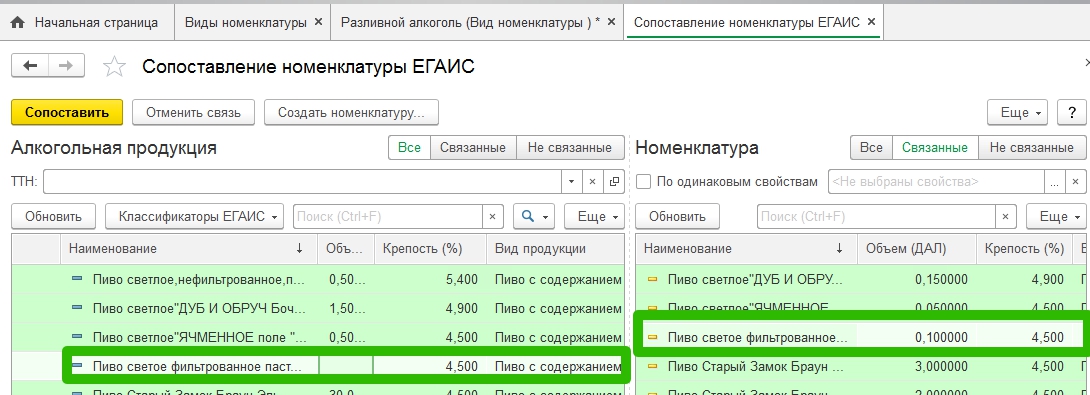Image resolution: width=1090 pixels, height=395 pixels.
Task: Click the Не выбраны свойства field
Action: tap(936, 182)
